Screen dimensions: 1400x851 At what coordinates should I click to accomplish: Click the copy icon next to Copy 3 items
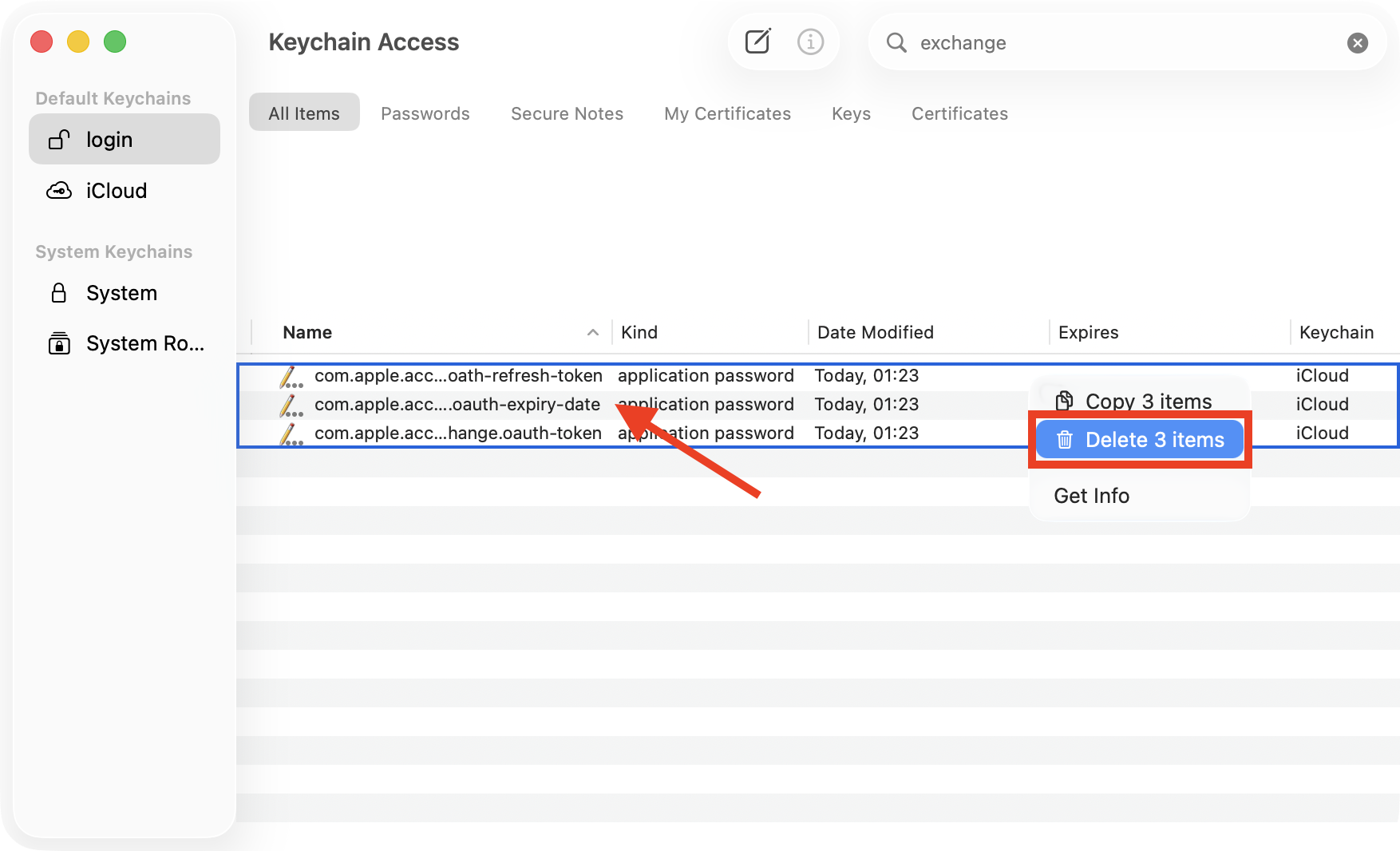[x=1062, y=400]
